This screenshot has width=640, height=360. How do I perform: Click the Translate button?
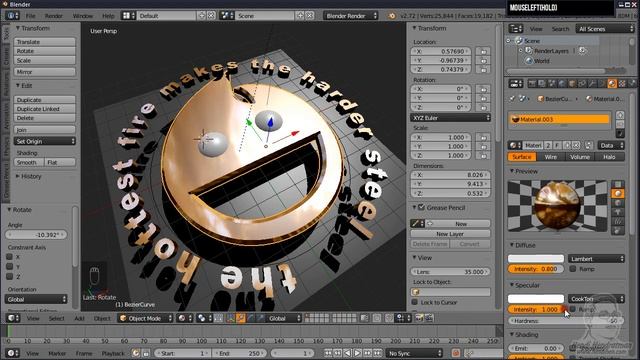coord(45,42)
